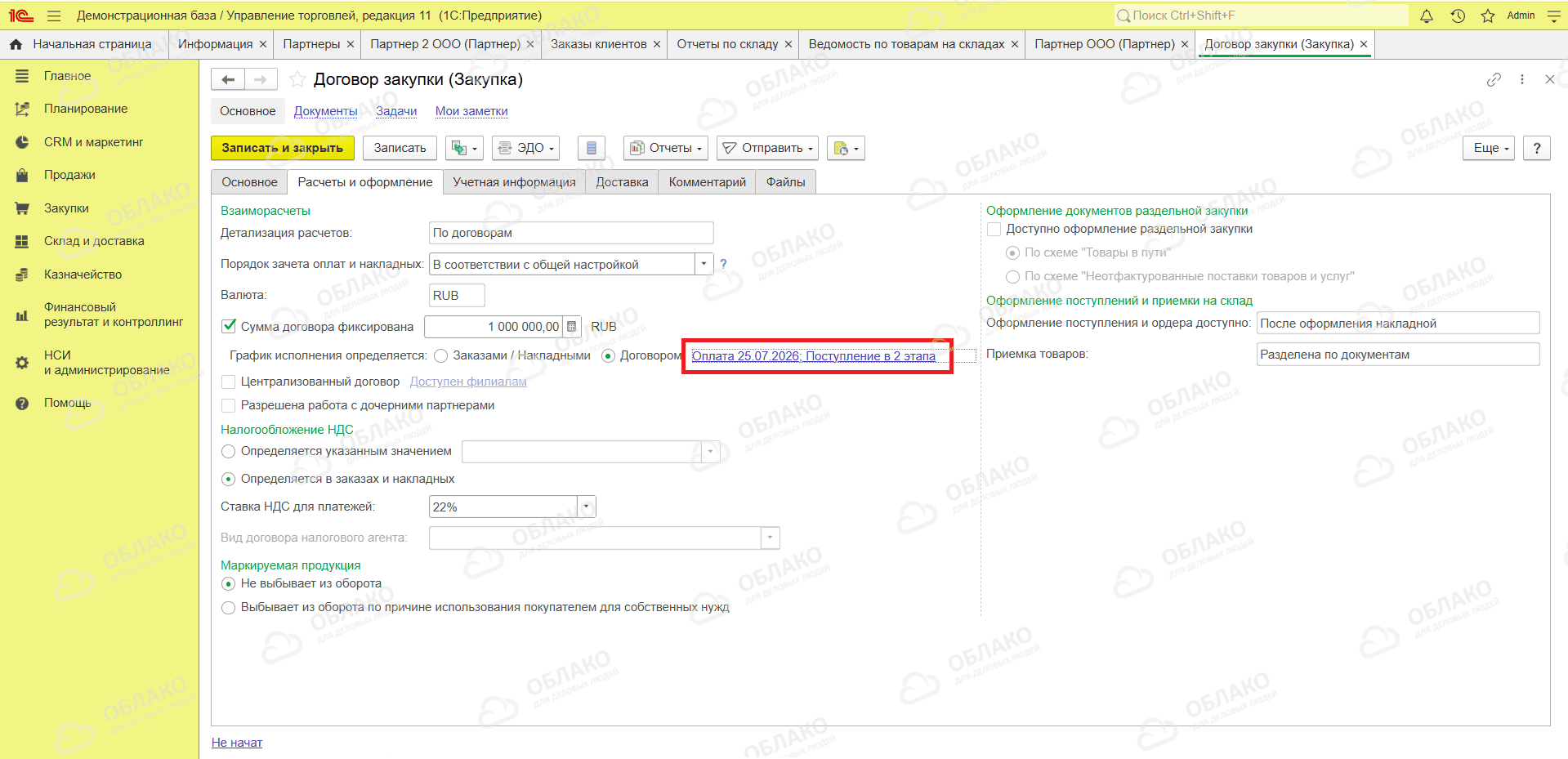Switch to Основное form tab
This screenshot has width=1568, height=759.
click(x=249, y=182)
